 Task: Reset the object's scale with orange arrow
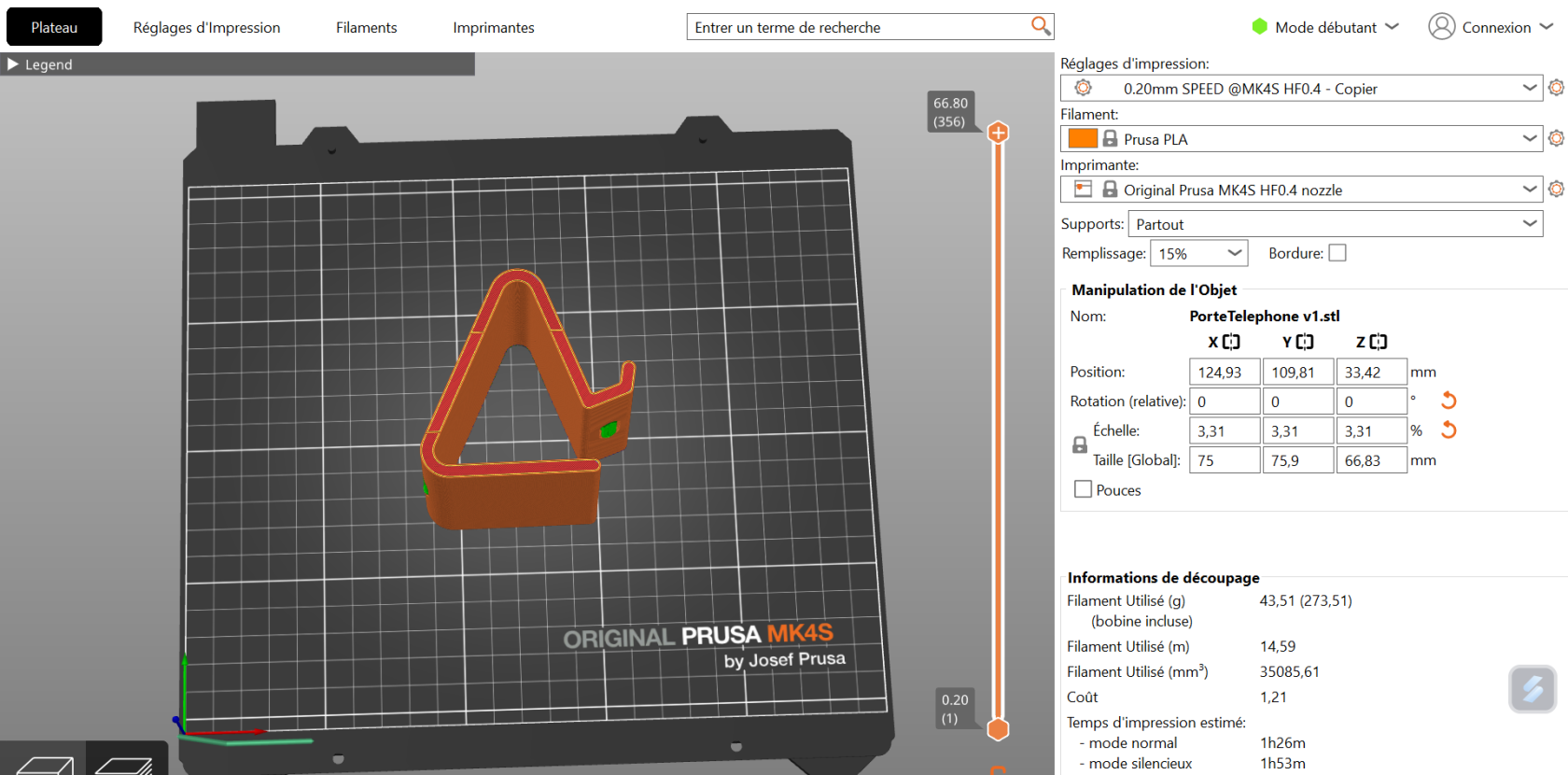pyautogui.click(x=1449, y=430)
